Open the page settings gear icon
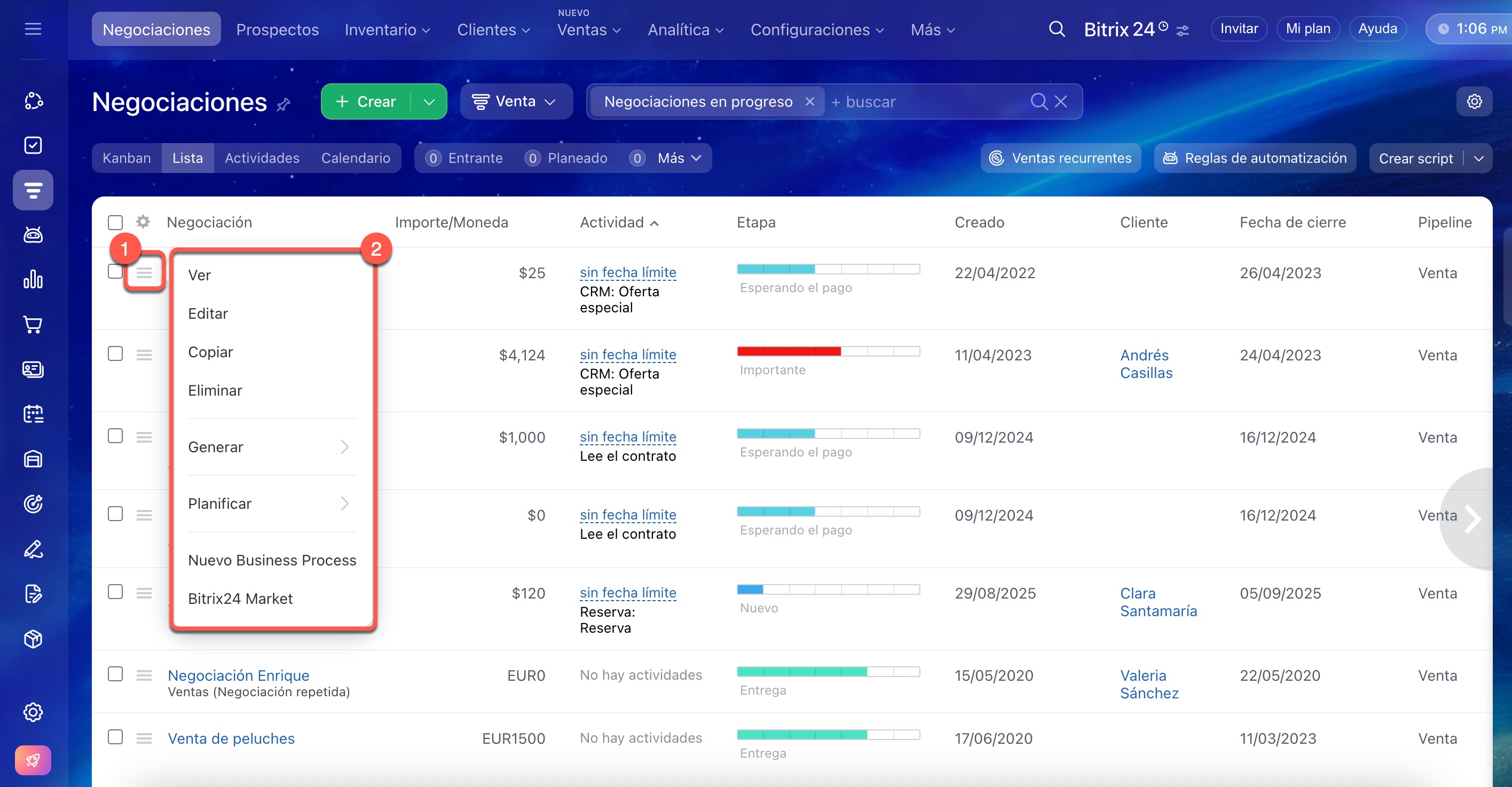 pyautogui.click(x=1474, y=101)
